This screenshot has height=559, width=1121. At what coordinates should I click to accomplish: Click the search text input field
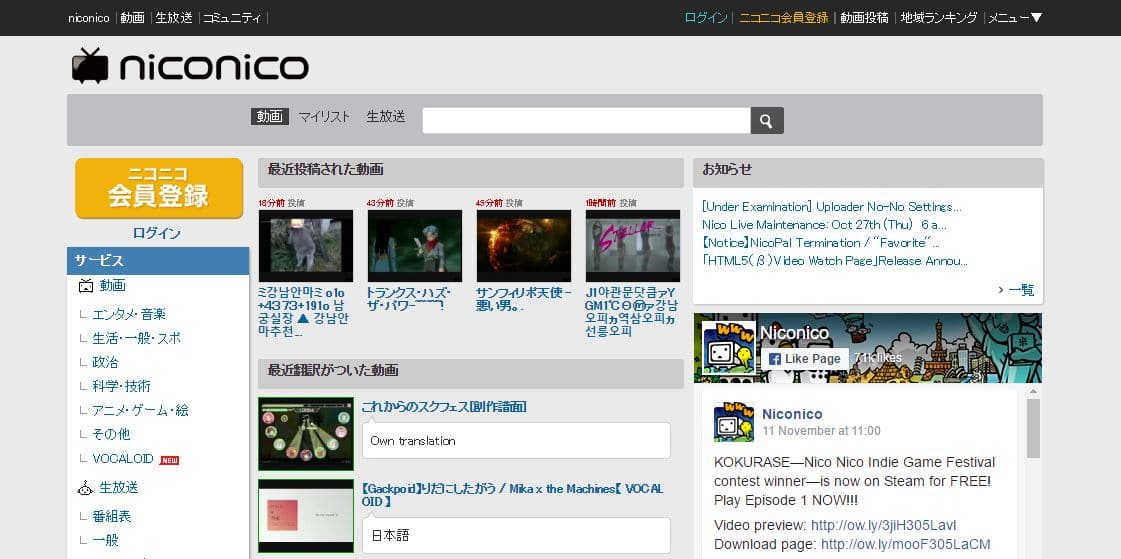[x=586, y=121]
